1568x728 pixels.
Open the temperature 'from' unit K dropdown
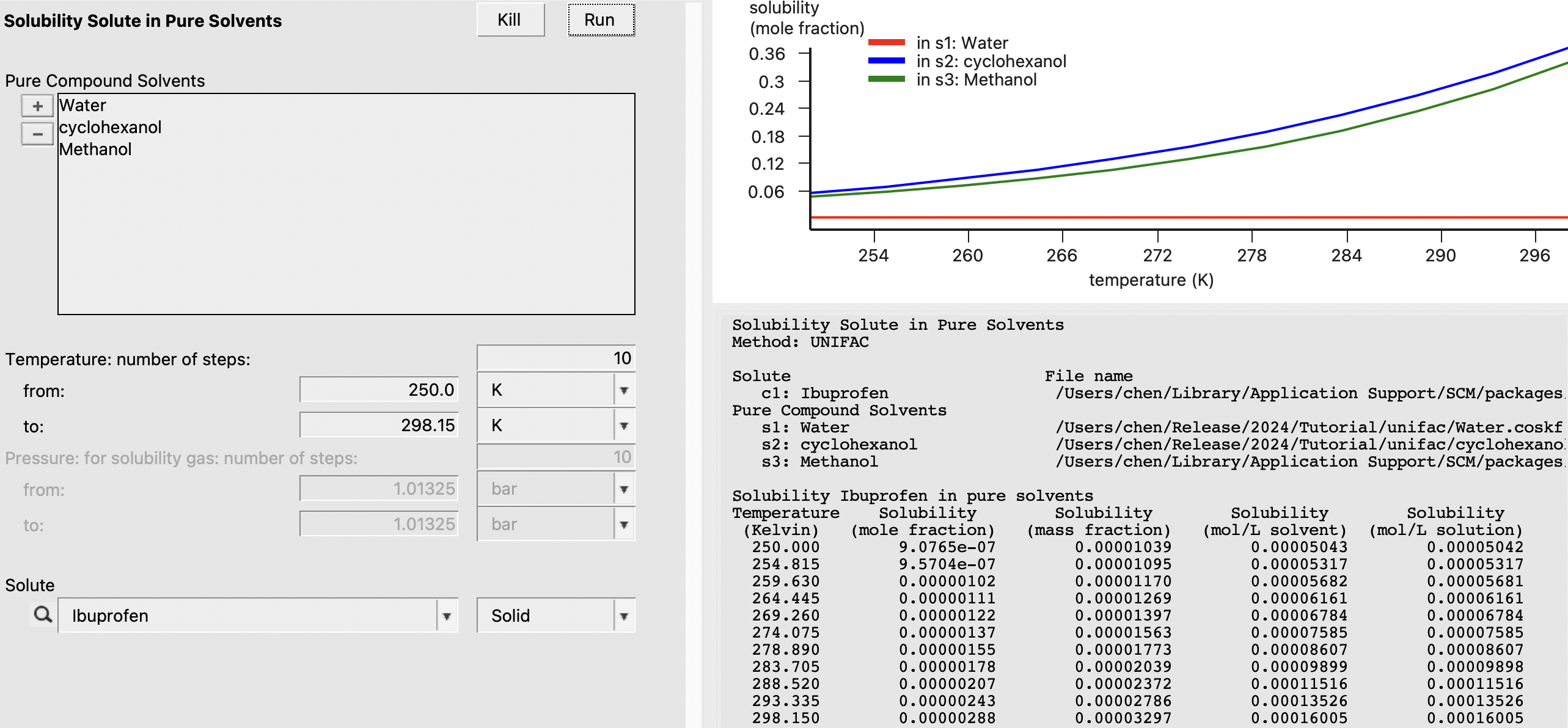tap(623, 390)
